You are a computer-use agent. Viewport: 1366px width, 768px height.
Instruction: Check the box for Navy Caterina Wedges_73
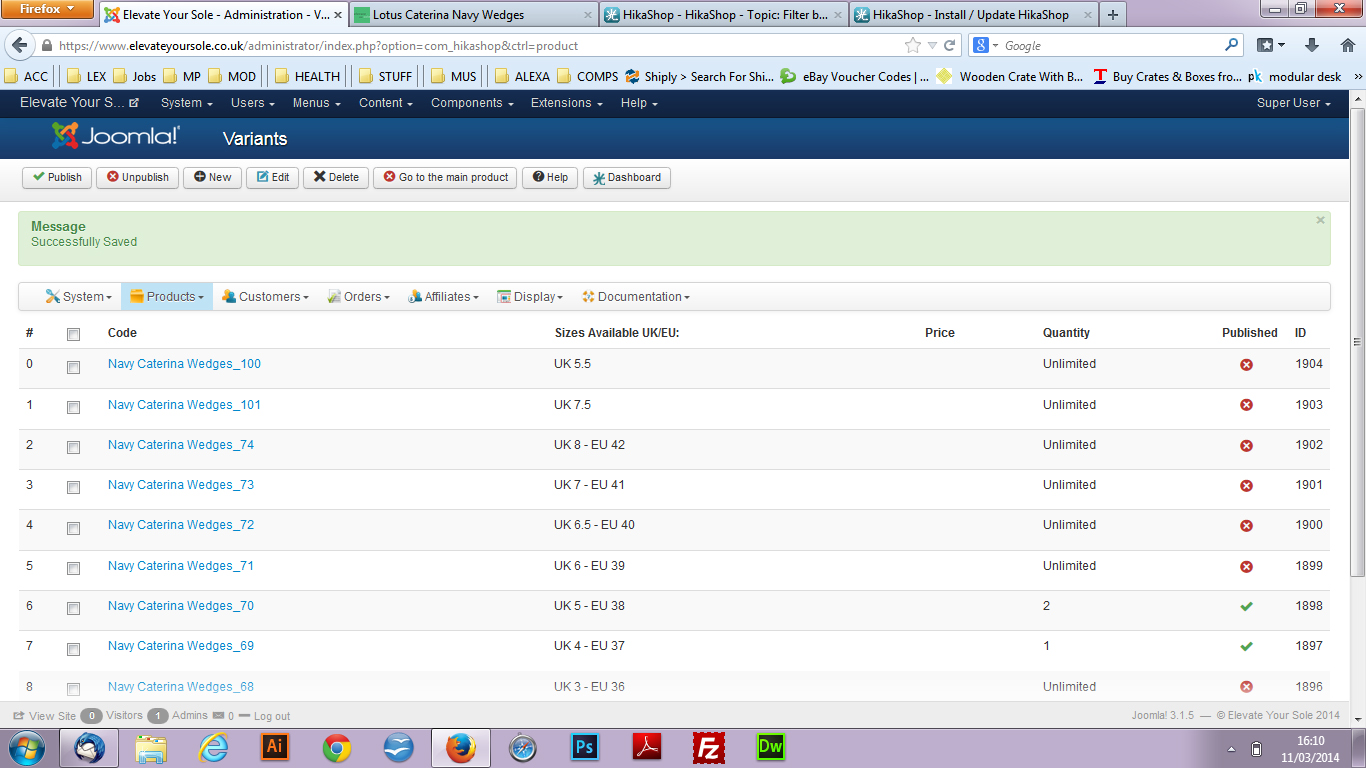(x=73, y=488)
